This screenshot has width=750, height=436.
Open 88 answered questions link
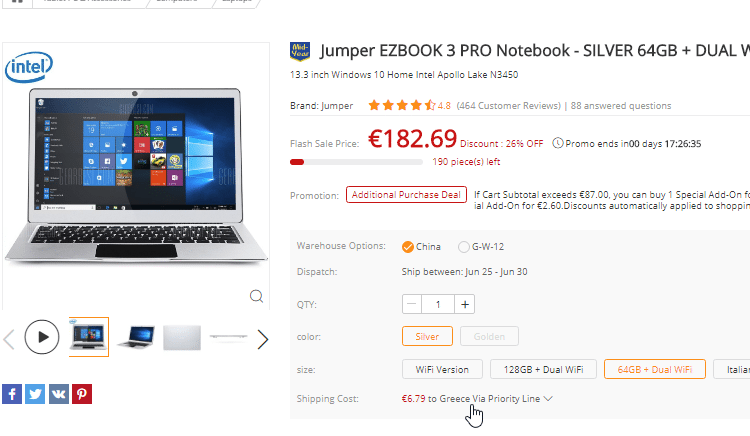coord(621,106)
